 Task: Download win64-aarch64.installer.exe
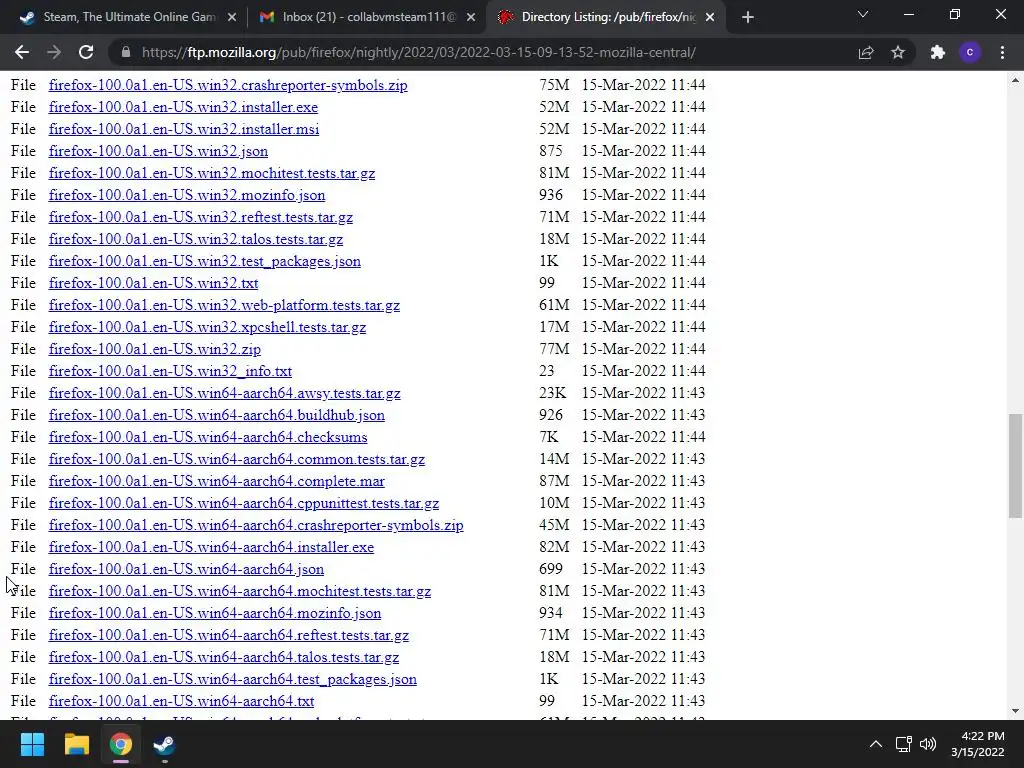coord(211,547)
